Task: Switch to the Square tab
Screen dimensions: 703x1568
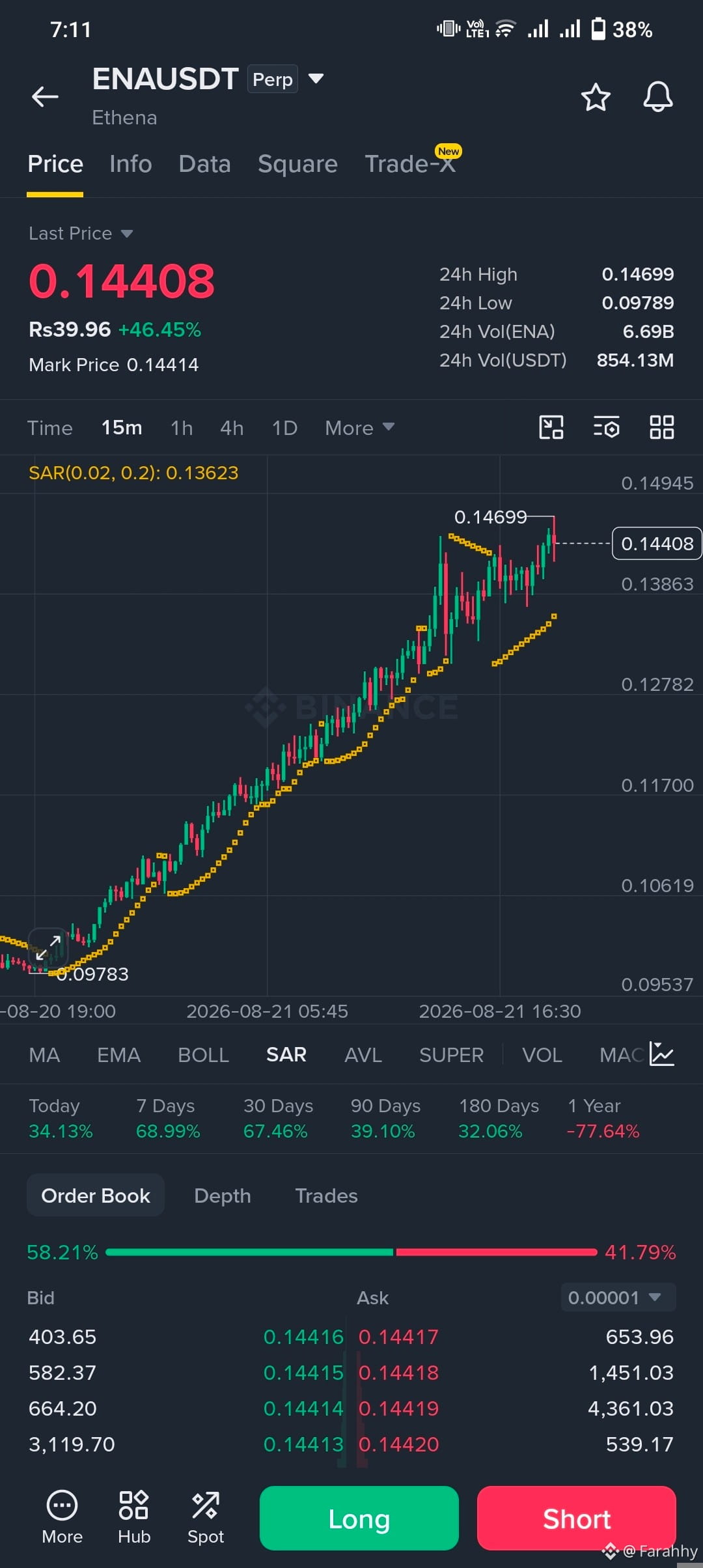Action: click(x=297, y=164)
